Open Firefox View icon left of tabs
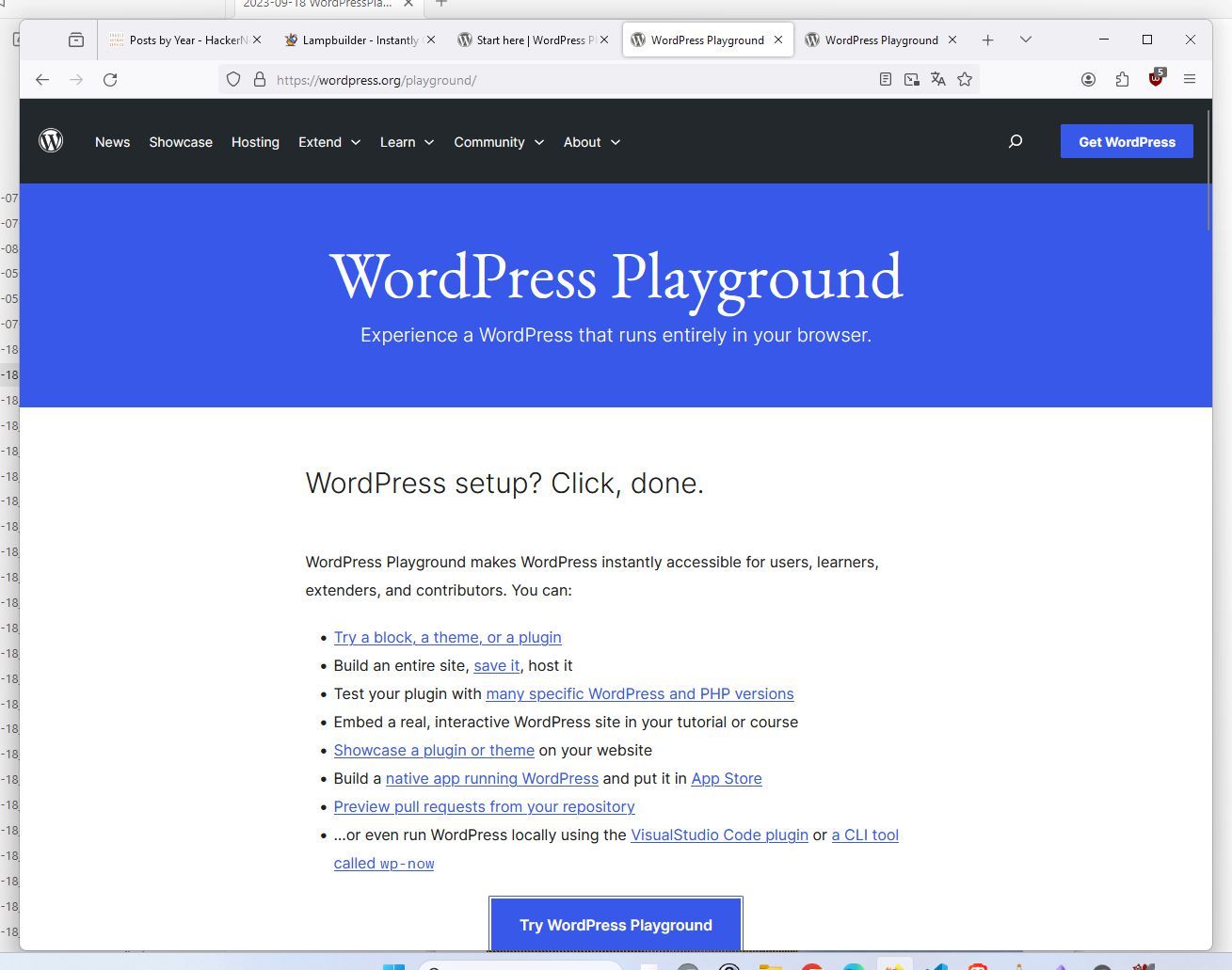Image resolution: width=1232 pixels, height=970 pixels. 76,40
